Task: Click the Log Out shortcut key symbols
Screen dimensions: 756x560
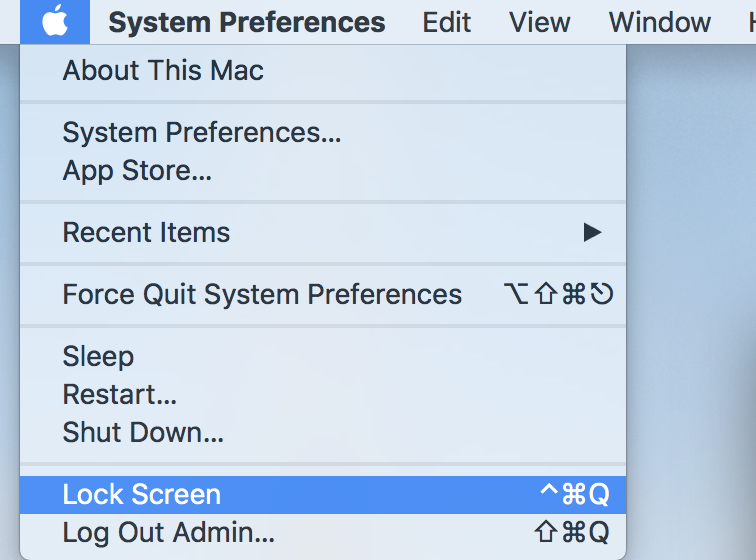Action: tap(572, 532)
